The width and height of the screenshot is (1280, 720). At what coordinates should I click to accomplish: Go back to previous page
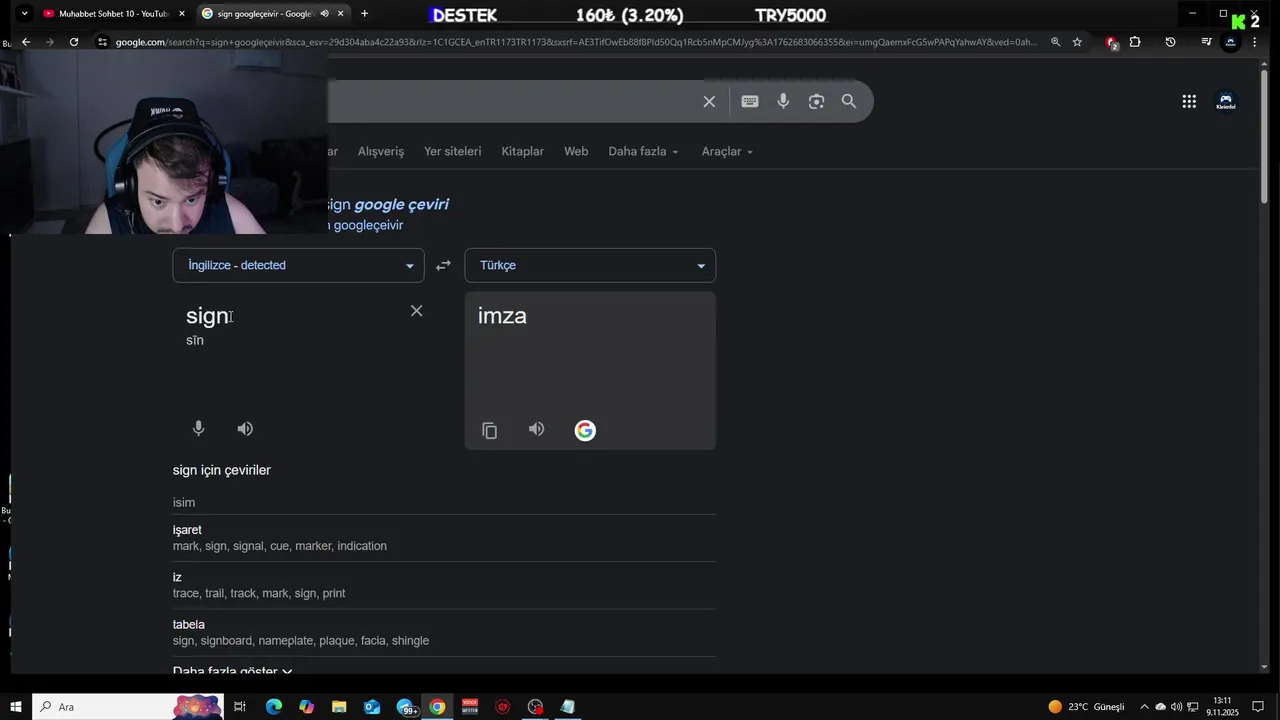pos(26,42)
